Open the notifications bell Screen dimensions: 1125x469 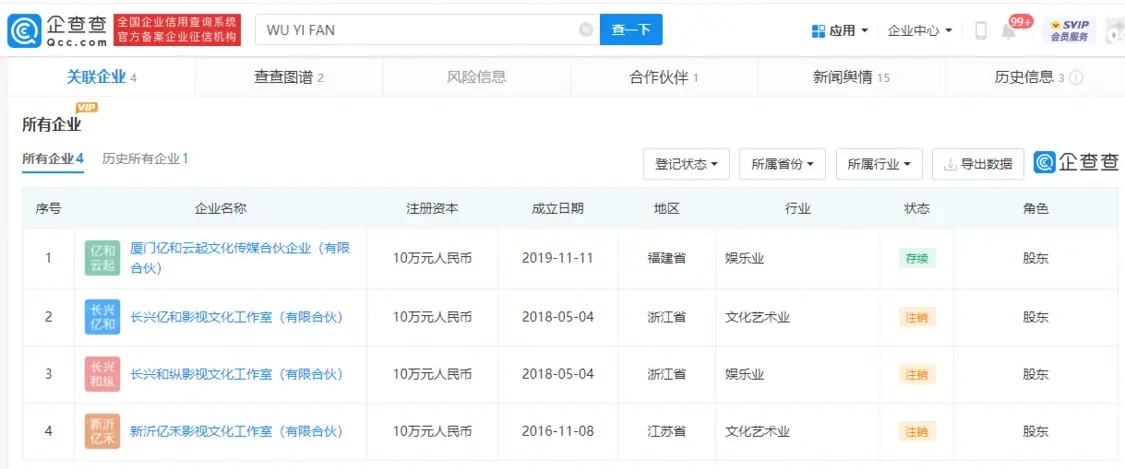(x=1008, y=31)
